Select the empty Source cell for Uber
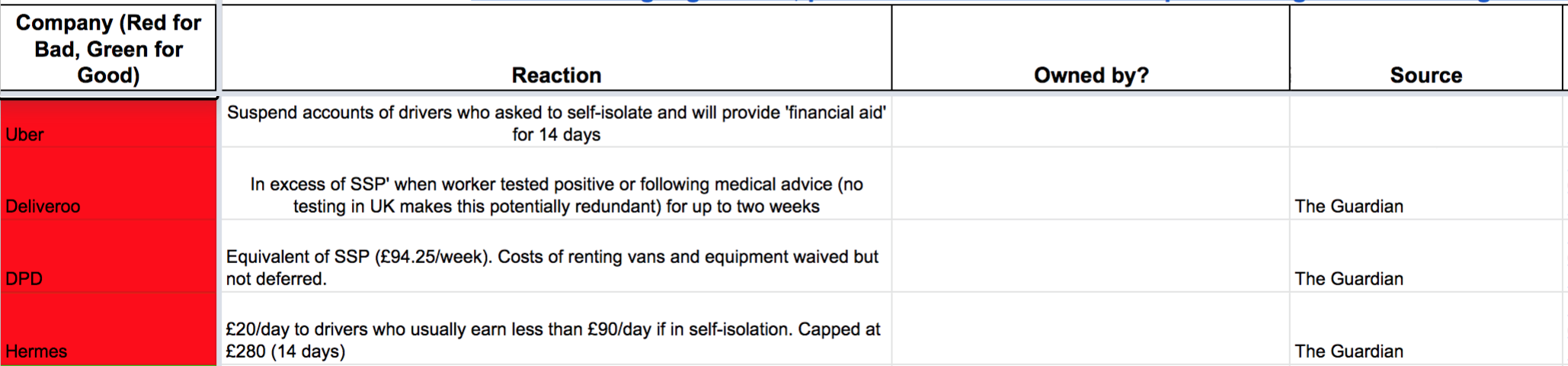Viewport: 1568px width, 366px height. pos(1426,122)
